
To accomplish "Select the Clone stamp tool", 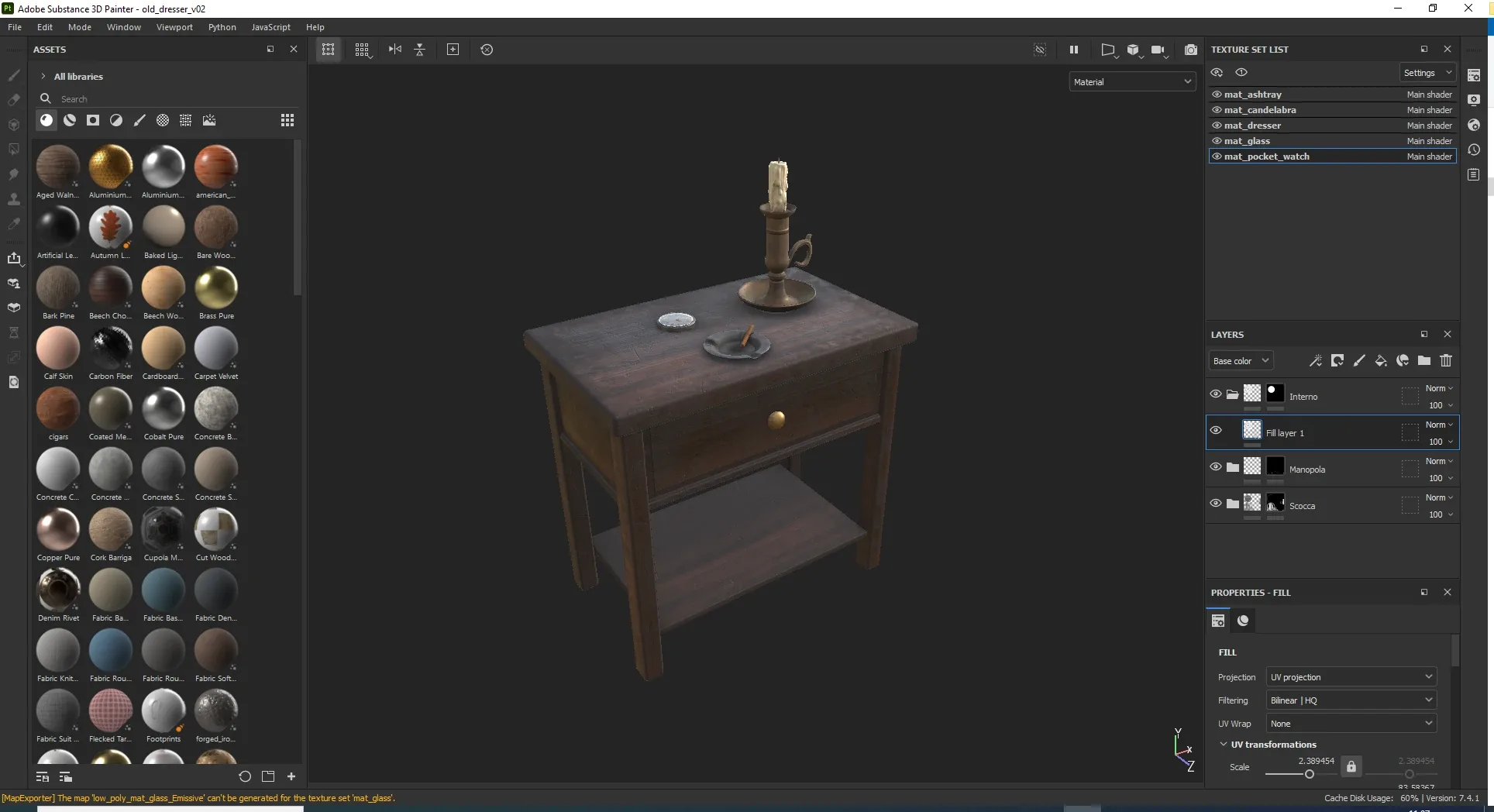I will pos(14,199).
